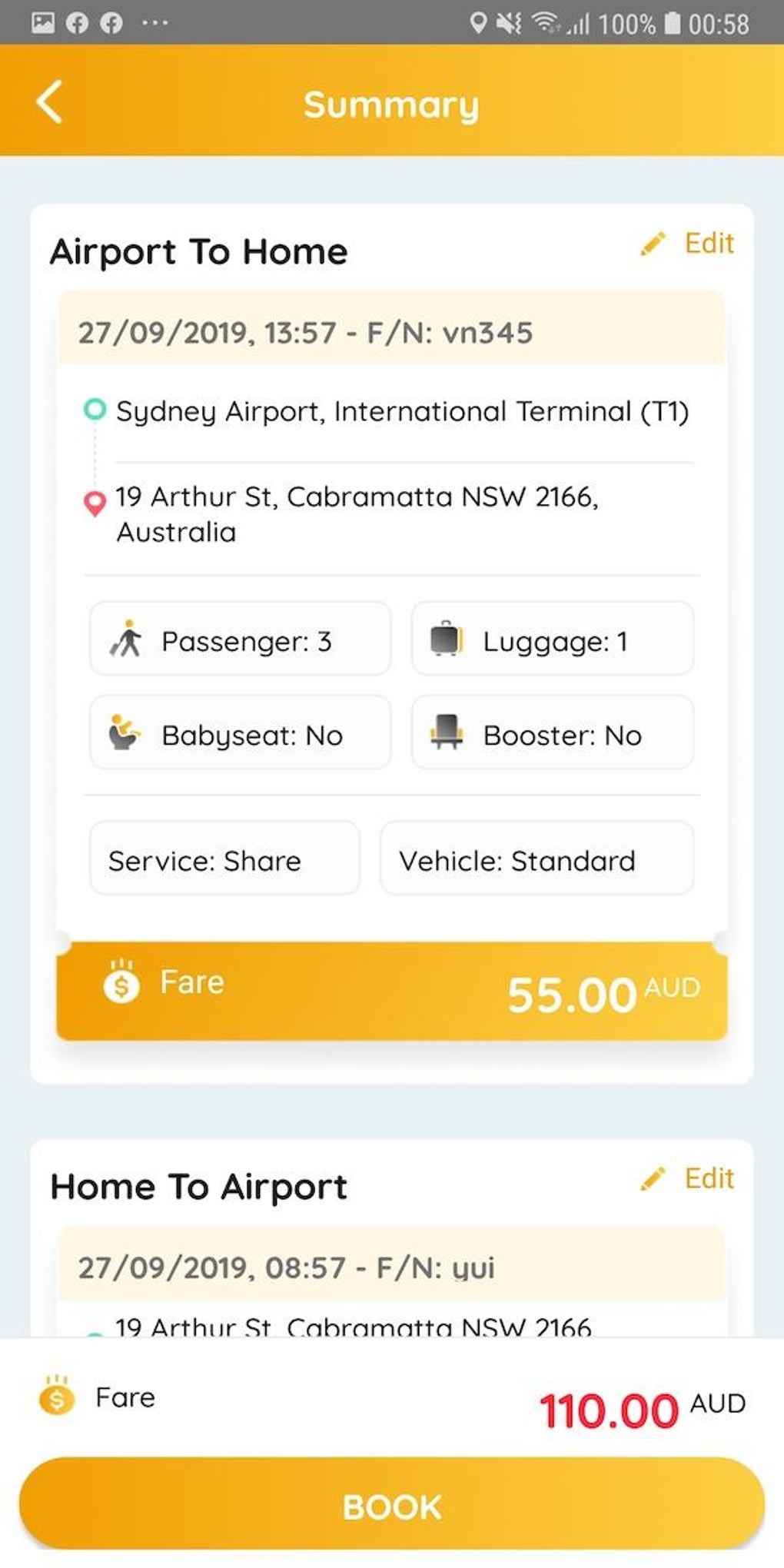The image size is (784, 1568).
Task: Open the Facebook notification in status bar
Action: click(77, 23)
